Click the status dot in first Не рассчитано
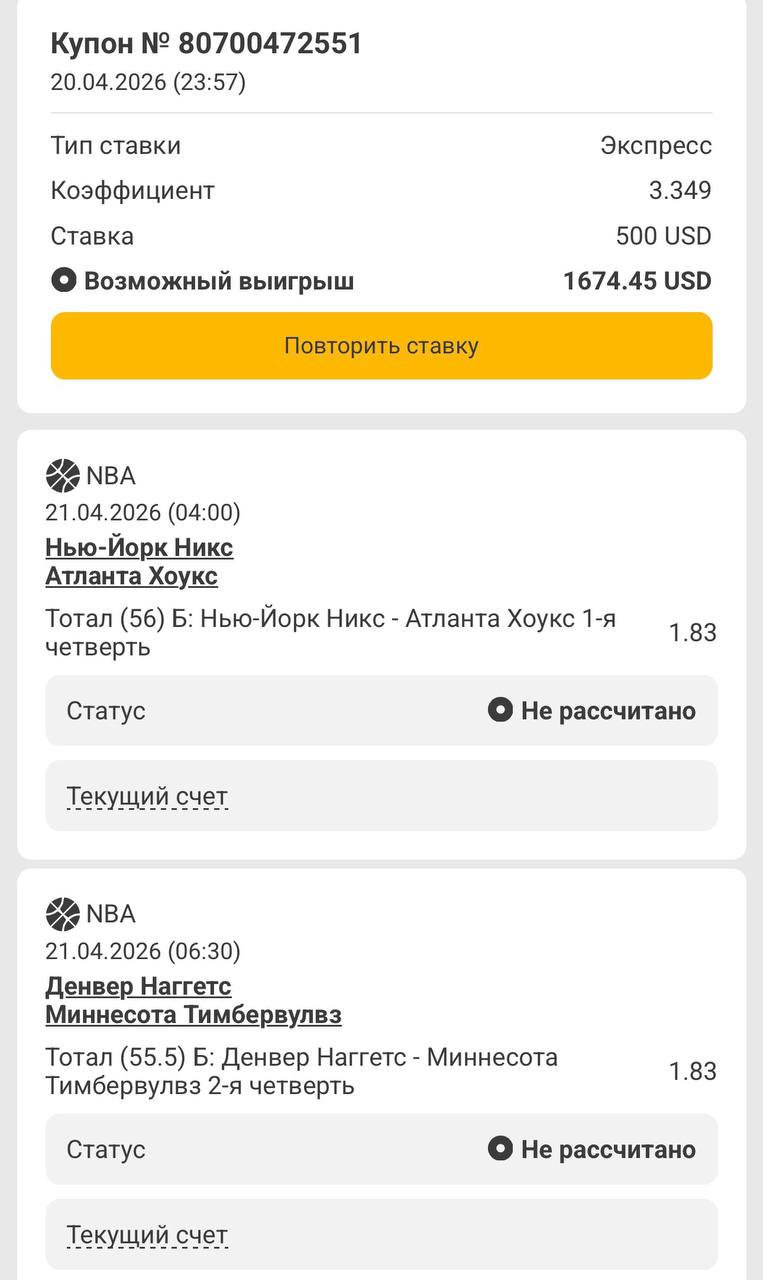This screenshot has width=763, height=1280. pos(500,711)
